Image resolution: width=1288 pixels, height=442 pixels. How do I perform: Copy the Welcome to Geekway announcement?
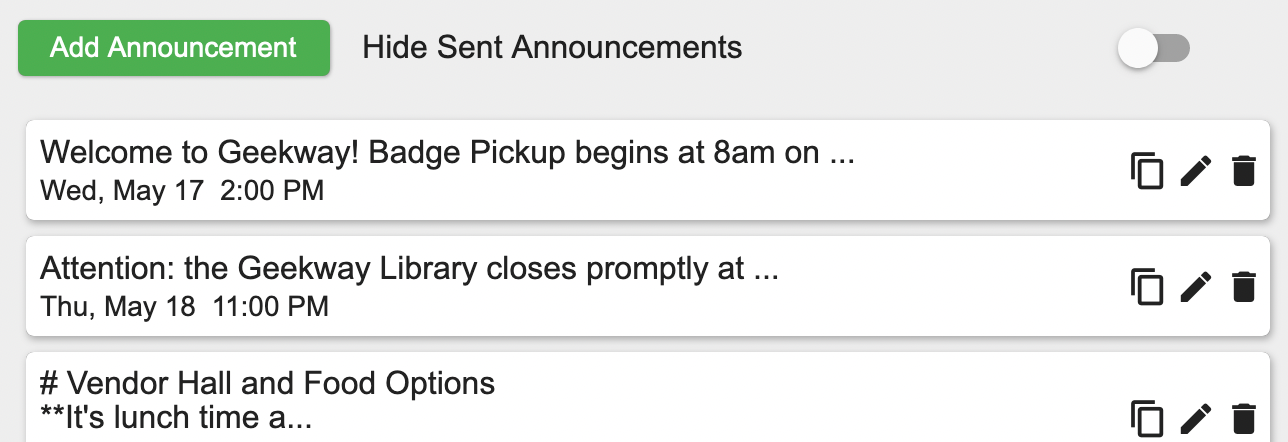pos(1147,171)
